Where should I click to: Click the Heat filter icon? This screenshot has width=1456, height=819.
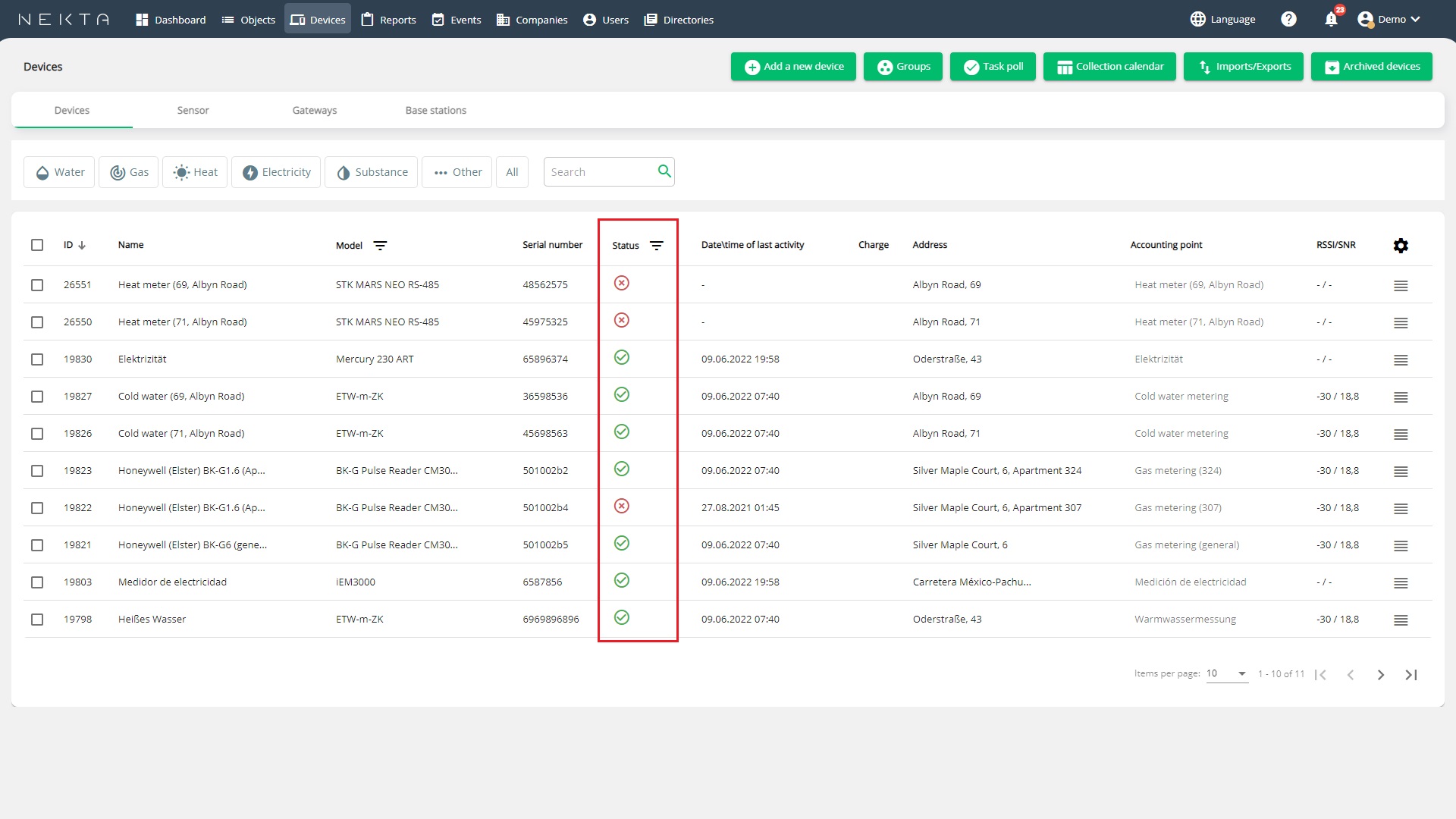[181, 172]
